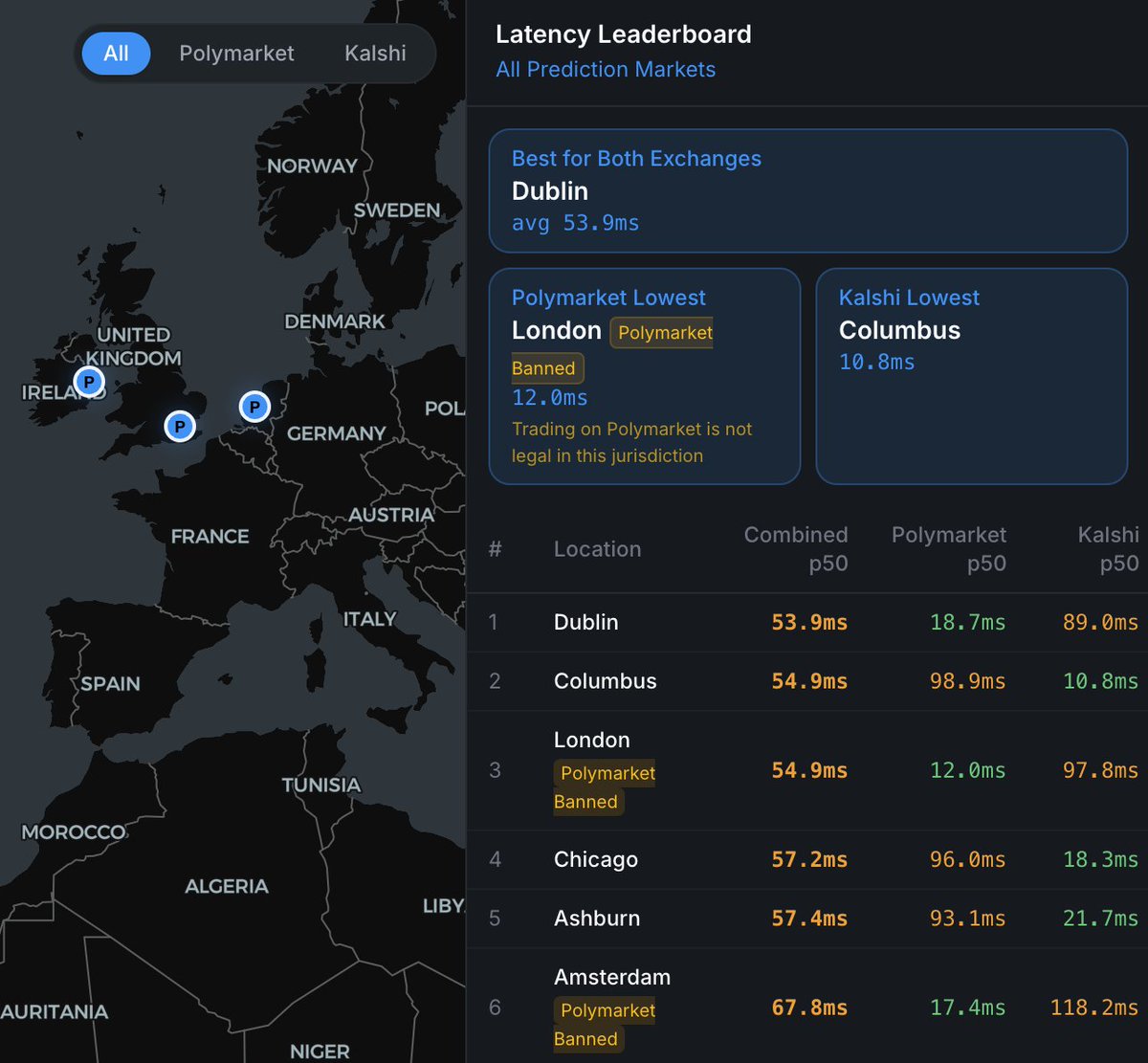
Task: Open the Kalshi Lowest card title
Action: coord(909,298)
